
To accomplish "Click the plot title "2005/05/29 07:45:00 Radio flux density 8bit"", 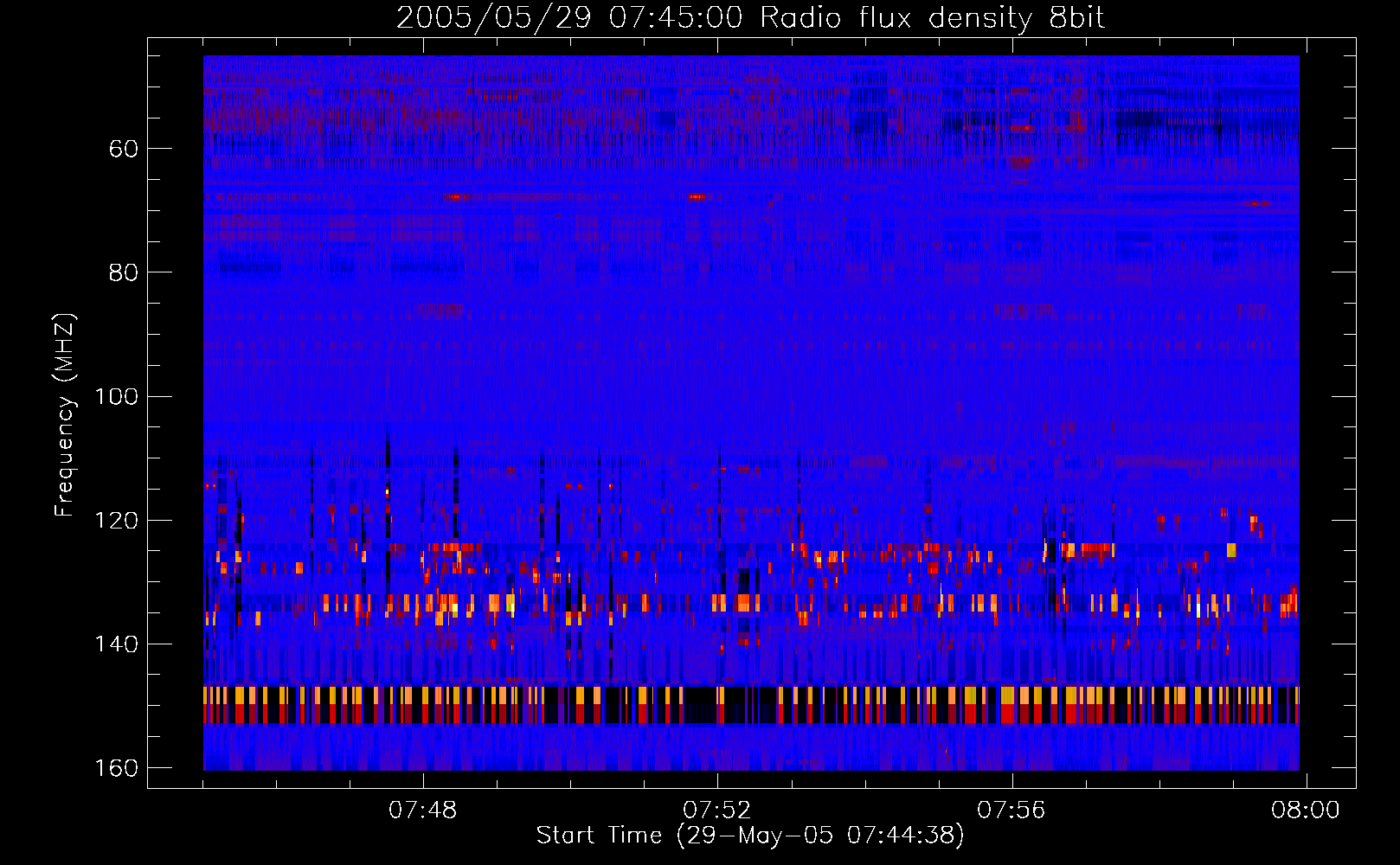I will 750,18.
